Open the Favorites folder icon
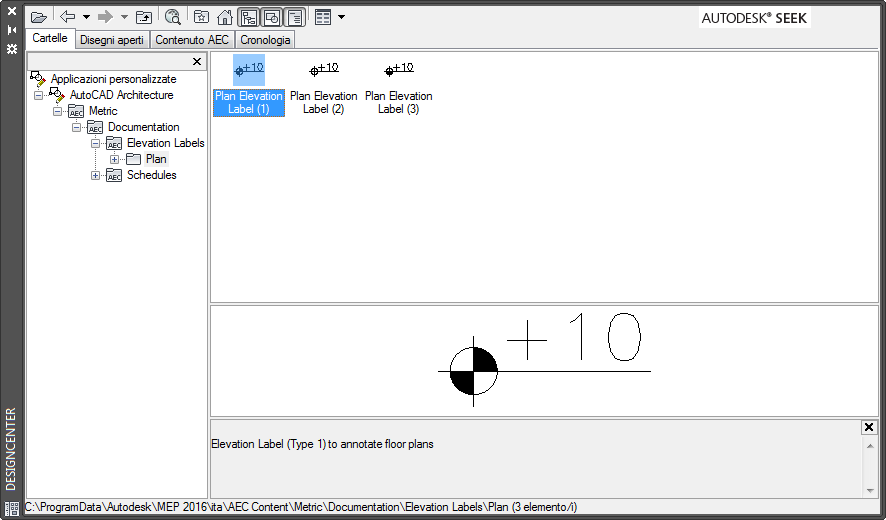 pyautogui.click(x=201, y=17)
